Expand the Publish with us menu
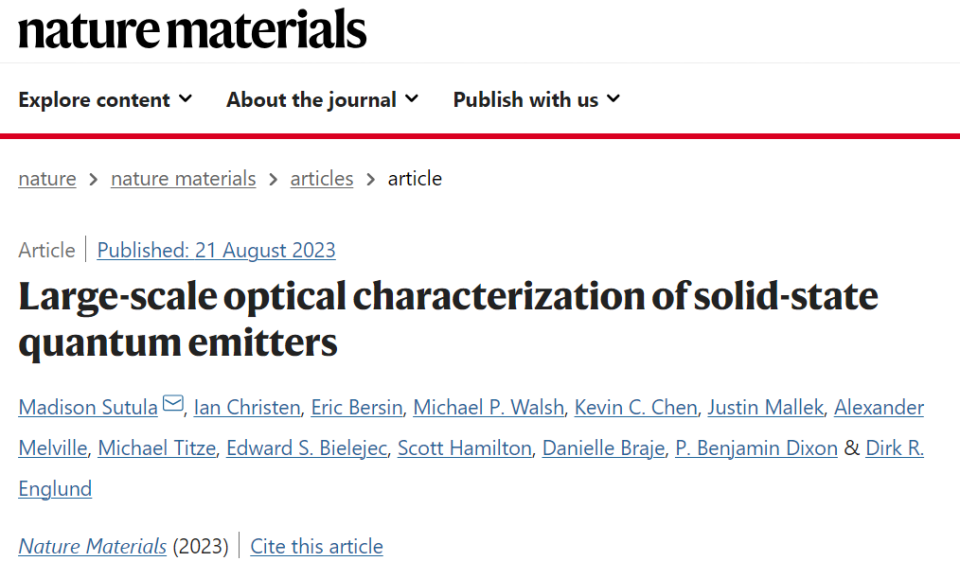 tap(536, 100)
